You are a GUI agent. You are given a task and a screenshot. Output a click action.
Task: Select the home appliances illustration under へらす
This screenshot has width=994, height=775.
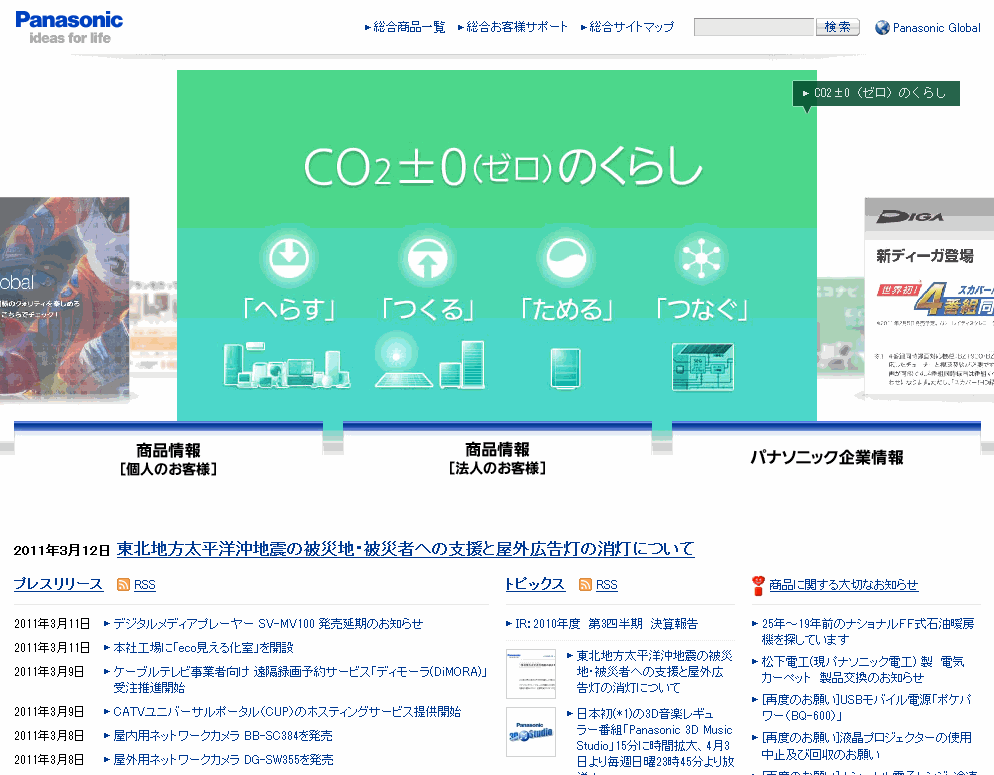click(287, 364)
